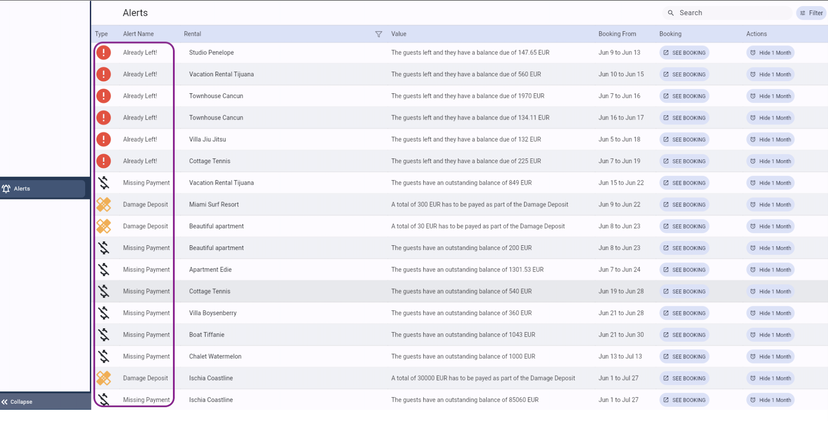Click the Rental column filter funnel icon
Image resolution: width=828 pixels, height=421 pixels.
378,34
